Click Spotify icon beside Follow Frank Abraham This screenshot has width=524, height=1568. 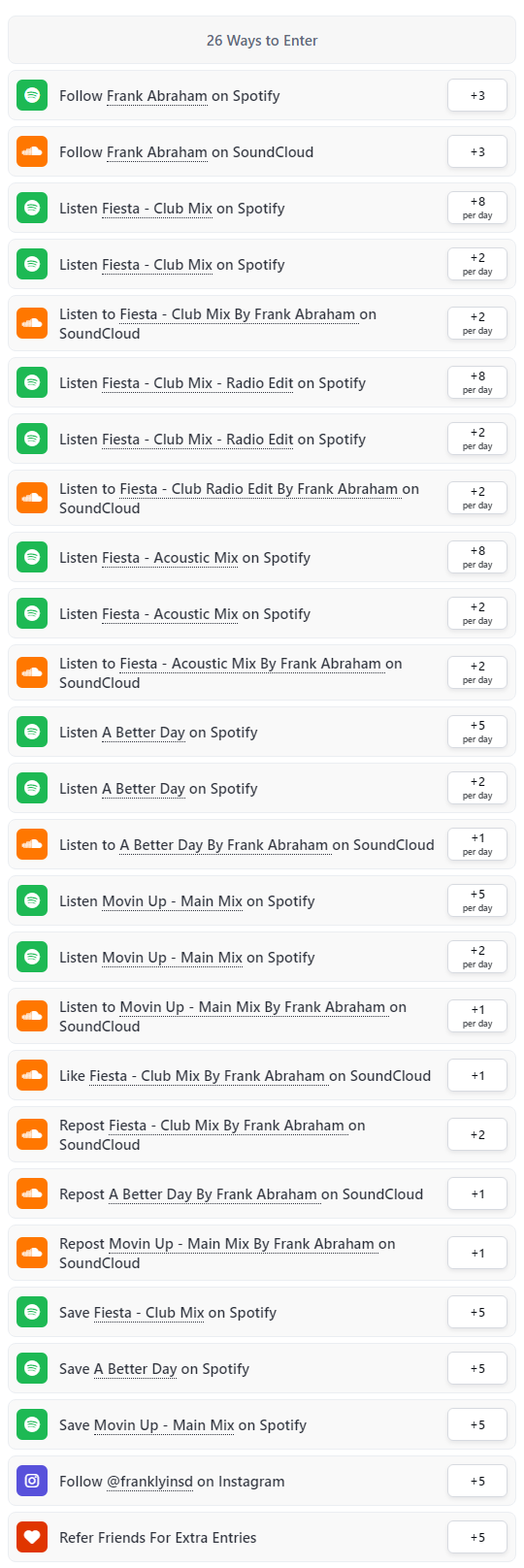tap(32, 95)
